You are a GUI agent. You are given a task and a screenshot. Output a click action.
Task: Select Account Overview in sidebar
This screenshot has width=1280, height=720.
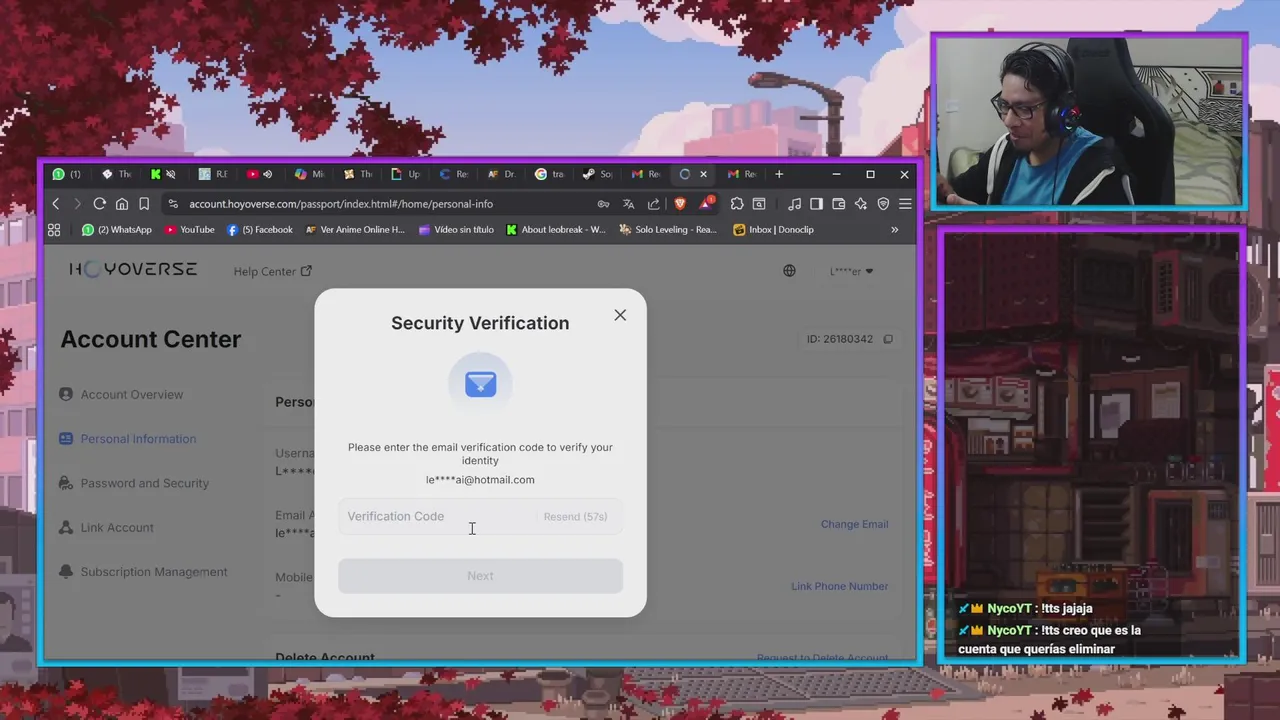121,394
